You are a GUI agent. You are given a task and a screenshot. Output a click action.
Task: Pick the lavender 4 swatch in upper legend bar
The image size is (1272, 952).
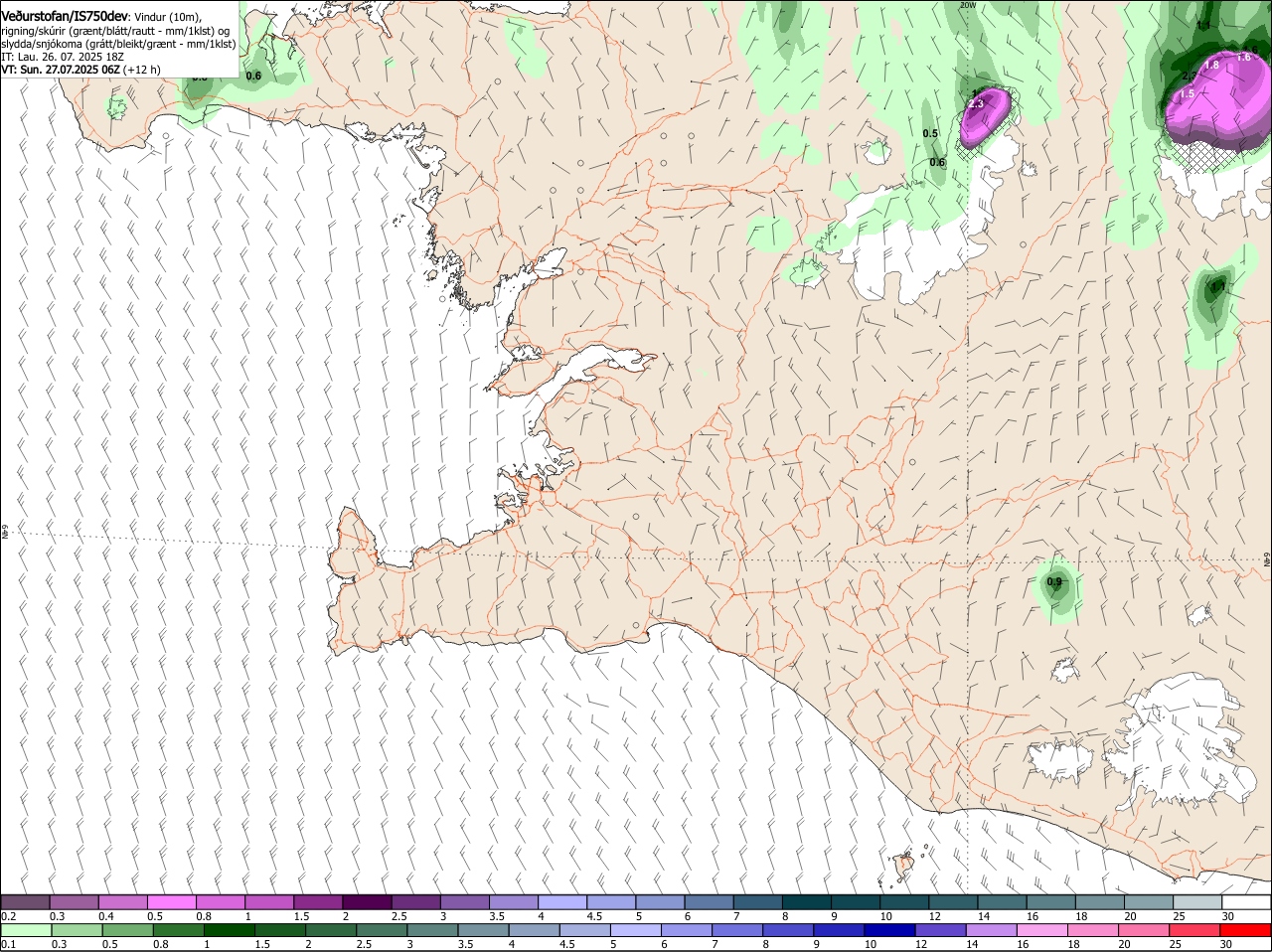563,902
